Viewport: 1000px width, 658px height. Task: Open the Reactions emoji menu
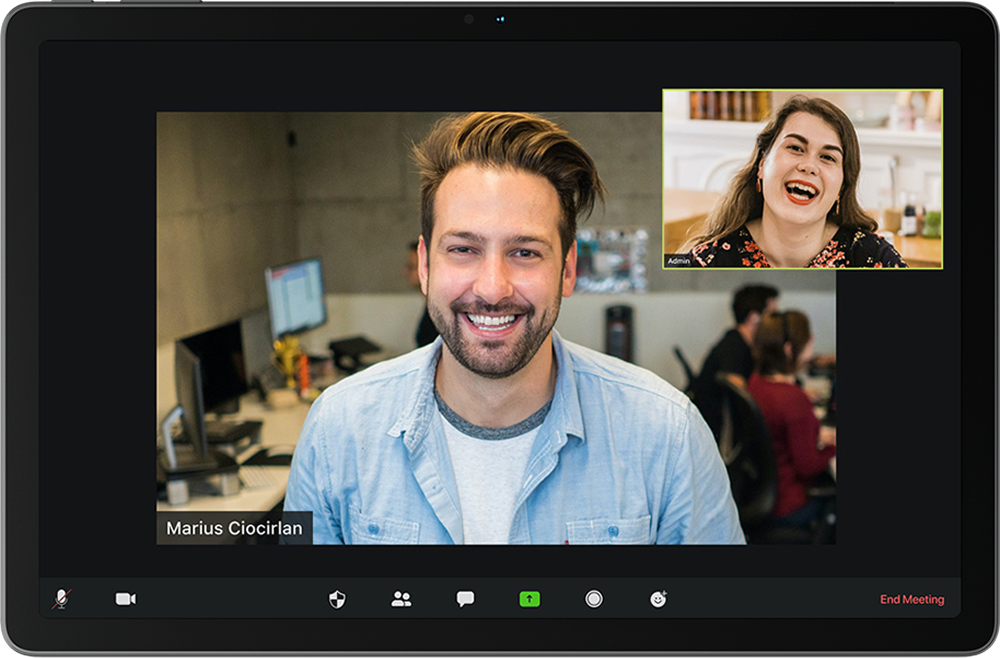tap(658, 599)
